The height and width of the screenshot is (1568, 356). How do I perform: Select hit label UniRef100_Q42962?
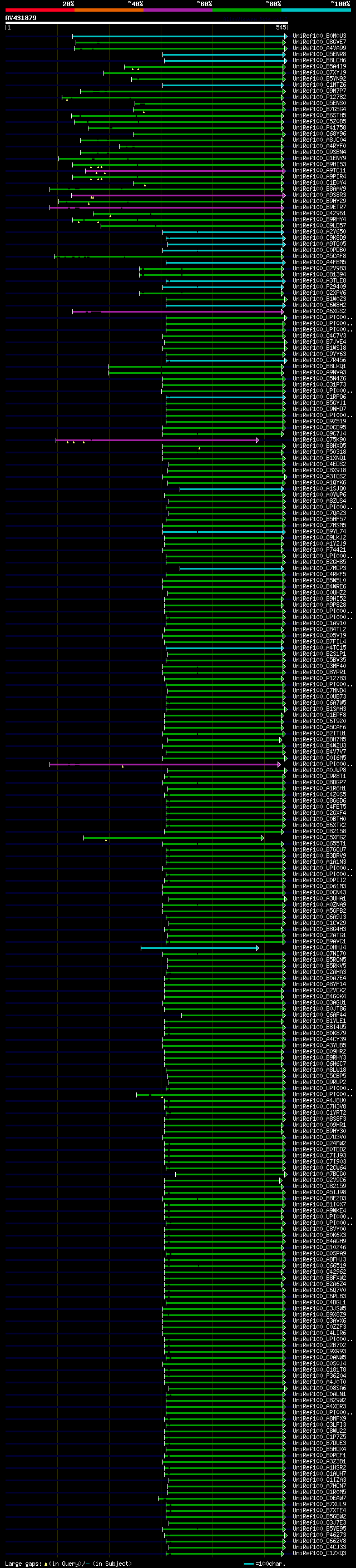[x=319, y=1273]
